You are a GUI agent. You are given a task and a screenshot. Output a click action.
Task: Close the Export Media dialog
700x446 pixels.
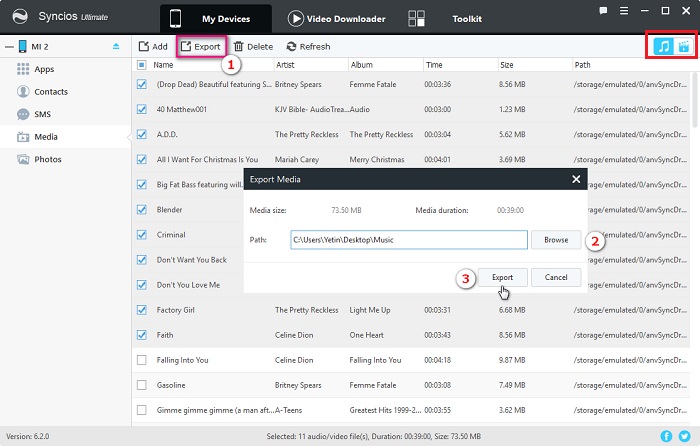(576, 179)
